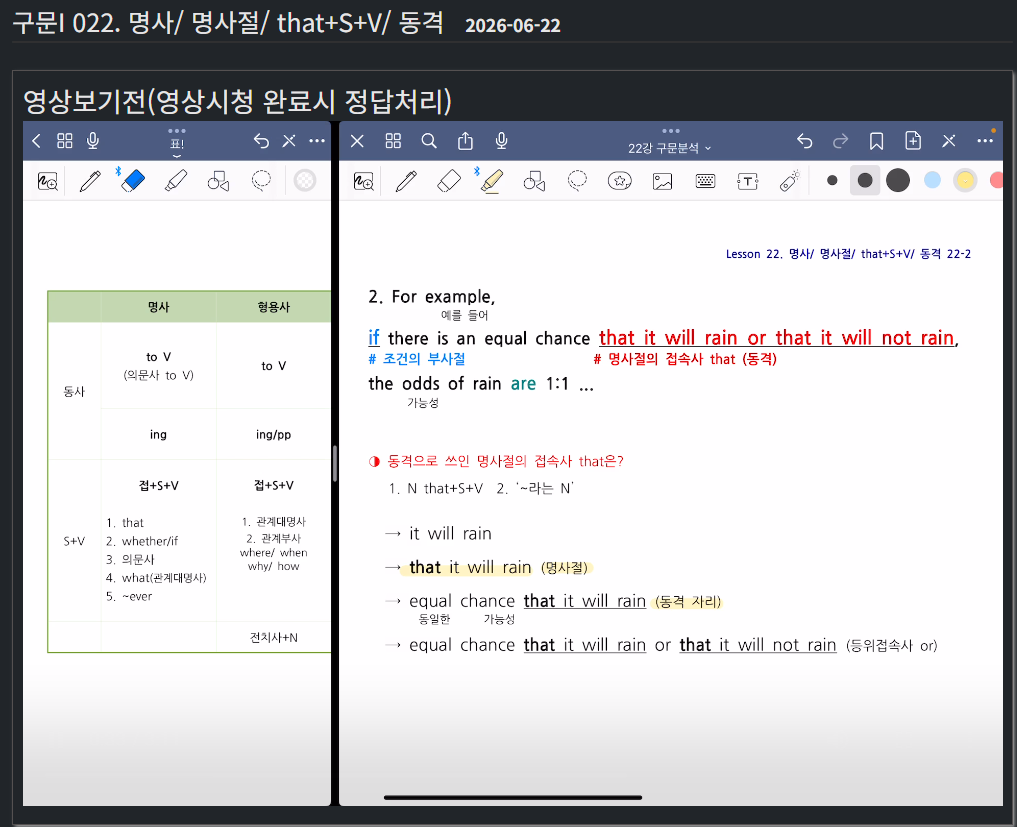Select the Eraser tool in right pane
The width and height of the screenshot is (1017, 827).
(x=449, y=181)
